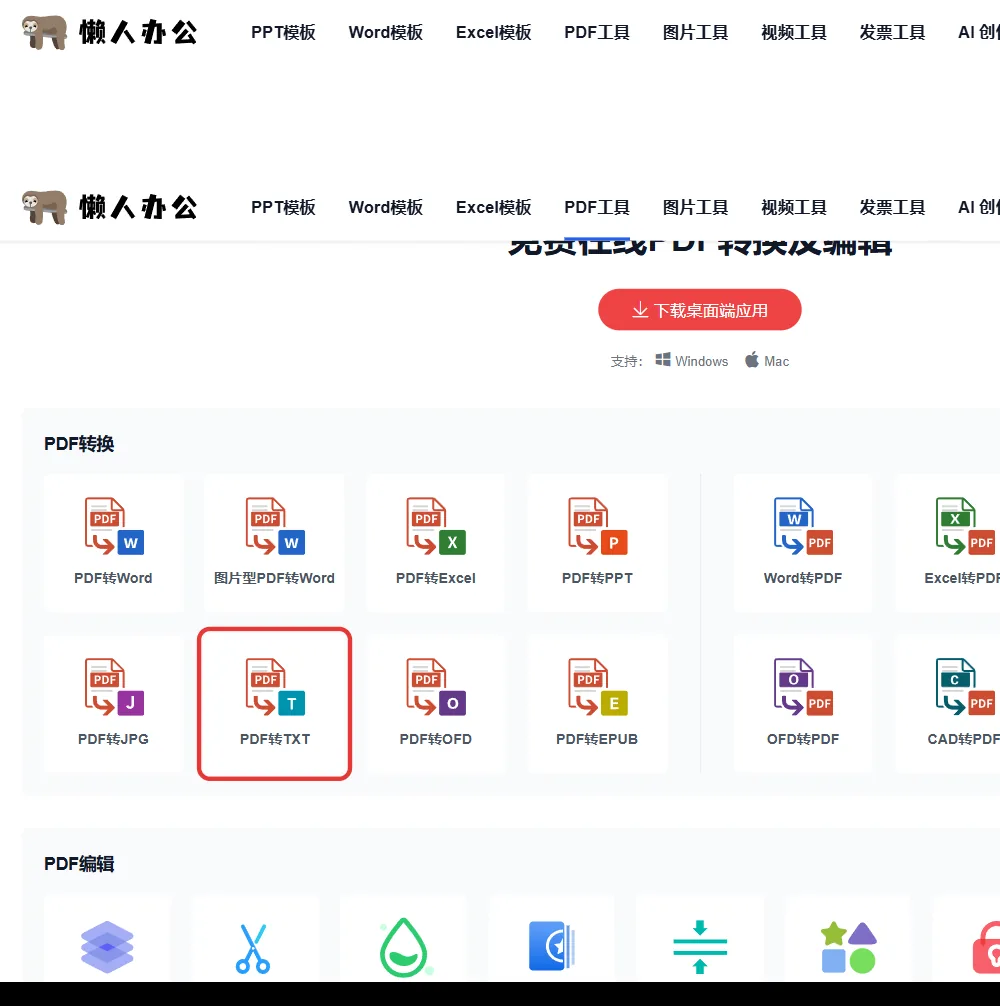Click the Mac text label
The height and width of the screenshot is (1006, 1000).
pos(776,361)
